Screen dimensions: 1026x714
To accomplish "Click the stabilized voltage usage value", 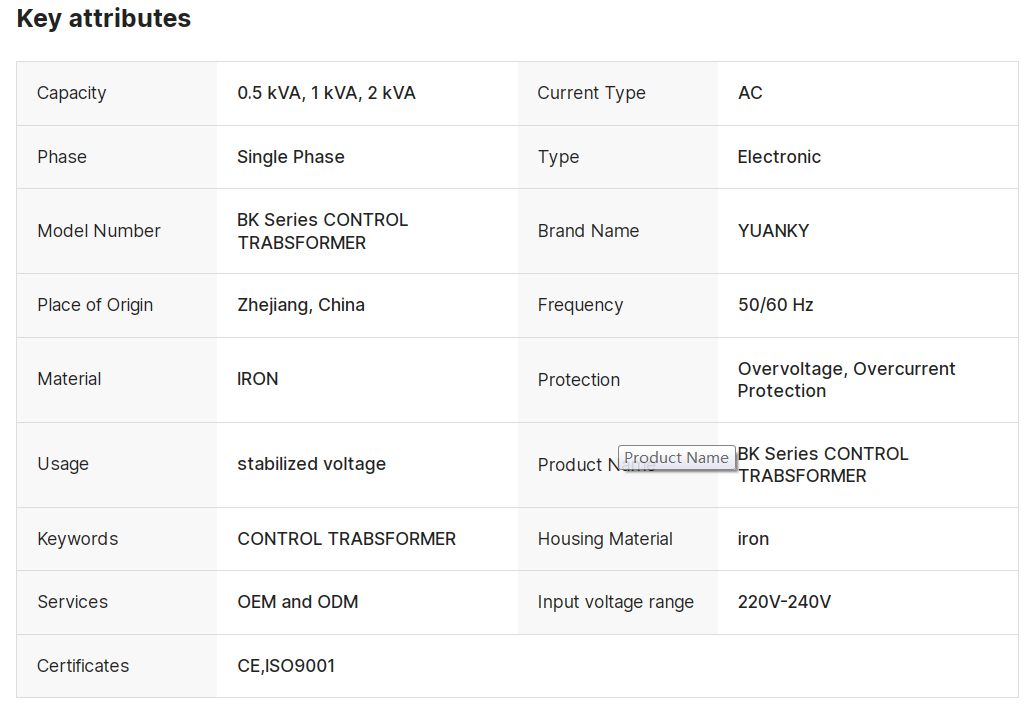I will pos(311,464).
